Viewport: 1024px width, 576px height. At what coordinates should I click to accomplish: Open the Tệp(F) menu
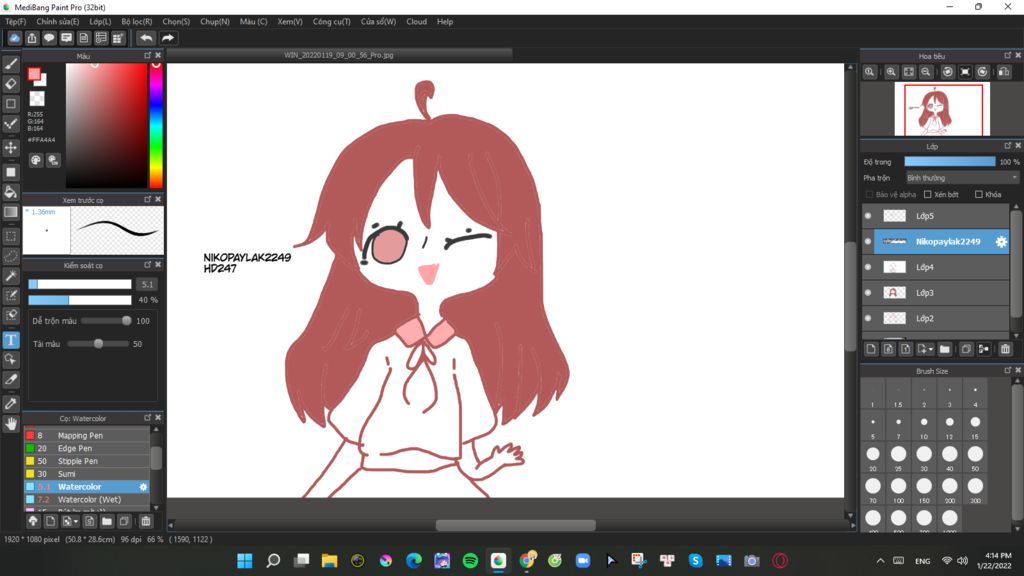16,22
